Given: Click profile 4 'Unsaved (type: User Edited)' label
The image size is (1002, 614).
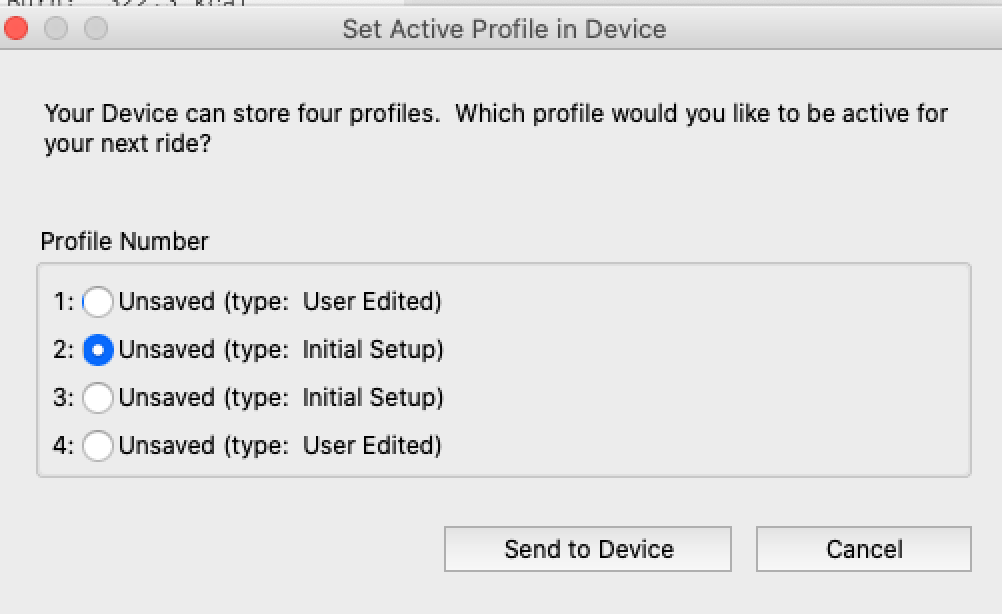Looking at the screenshot, I should [x=280, y=445].
